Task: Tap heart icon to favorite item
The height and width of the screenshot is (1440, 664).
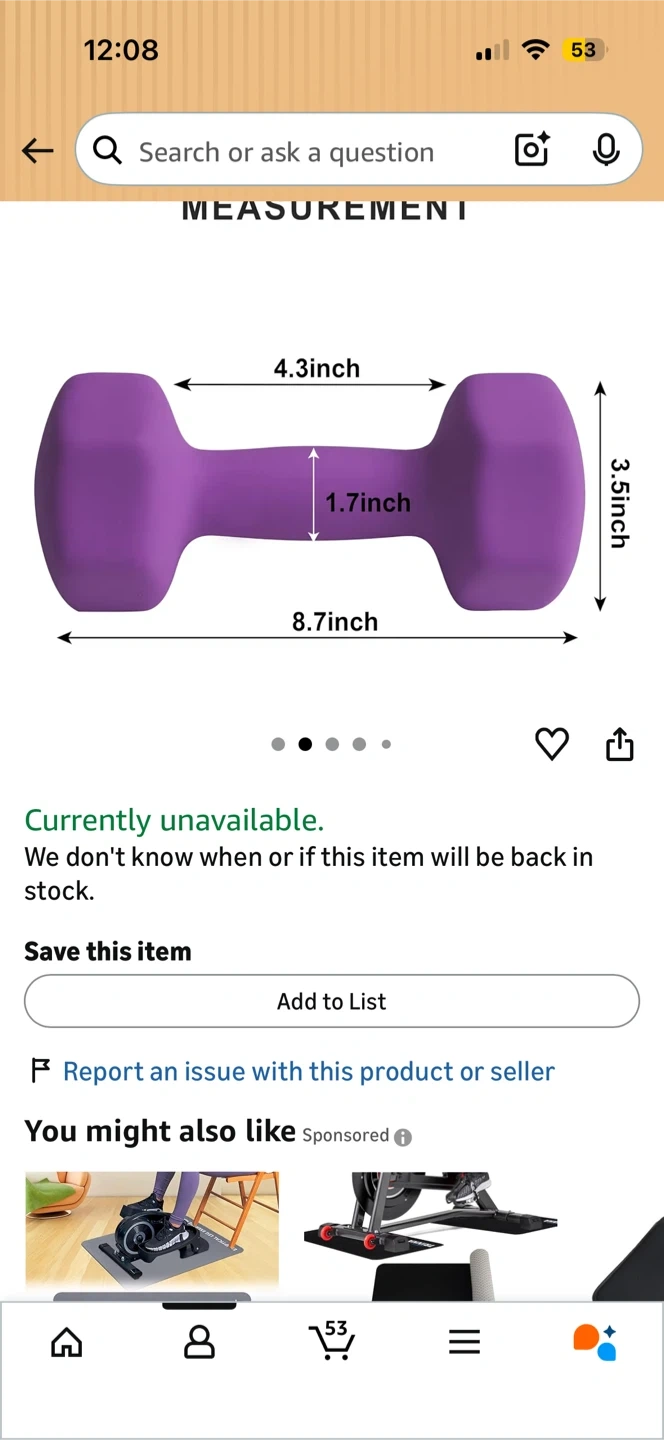Action: coord(552,744)
